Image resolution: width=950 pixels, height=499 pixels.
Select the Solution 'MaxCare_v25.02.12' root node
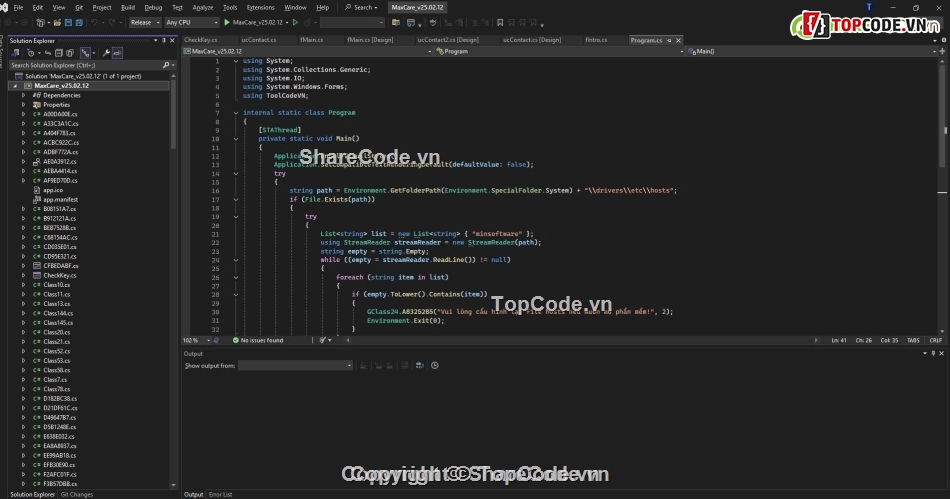[83, 76]
